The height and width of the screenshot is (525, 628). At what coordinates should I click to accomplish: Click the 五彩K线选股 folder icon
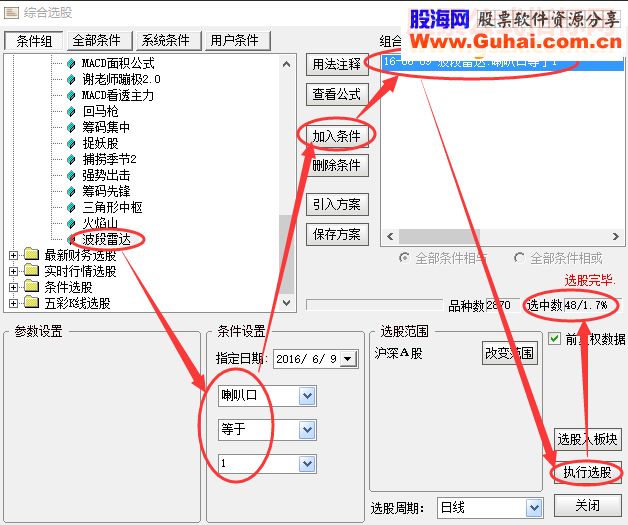pos(31,303)
